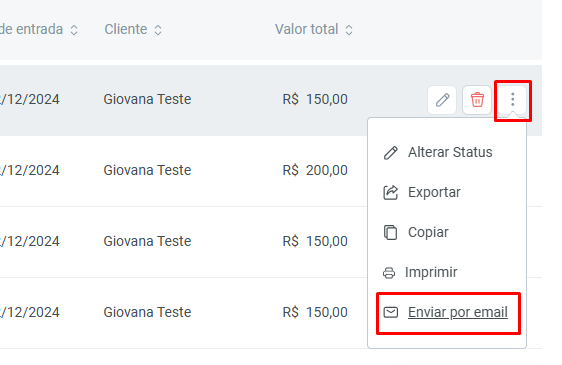Click the pencil edit icon in first row
The image size is (562, 365).
pyautogui.click(x=442, y=100)
